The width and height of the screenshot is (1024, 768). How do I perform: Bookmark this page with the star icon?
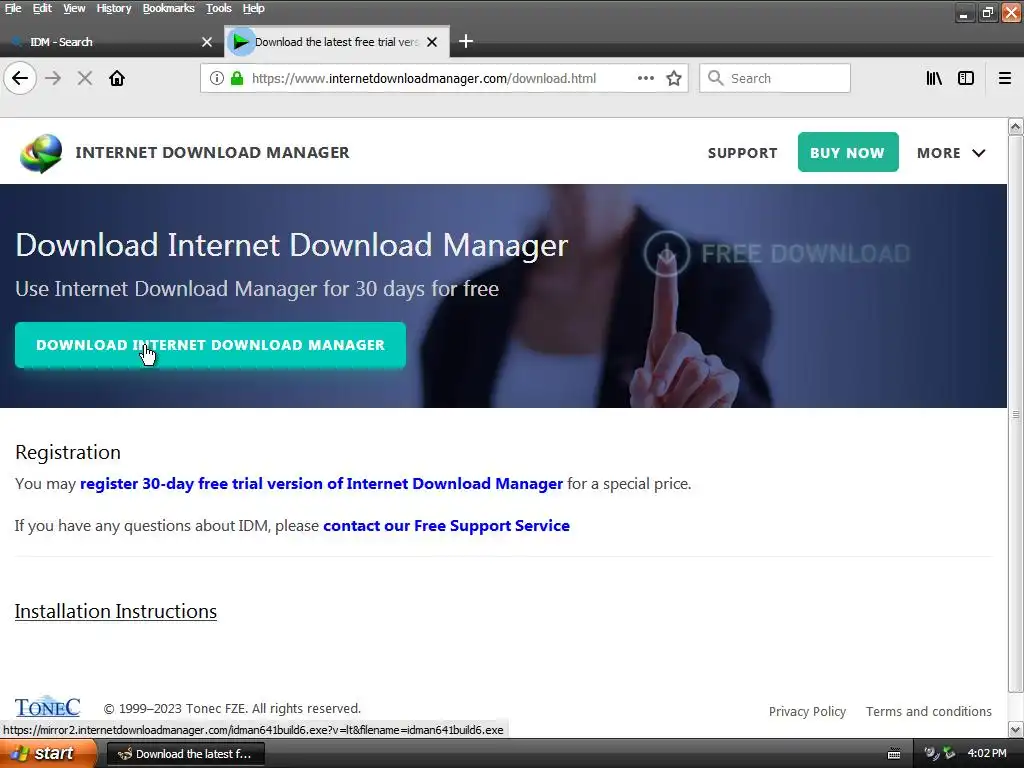(674, 78)
